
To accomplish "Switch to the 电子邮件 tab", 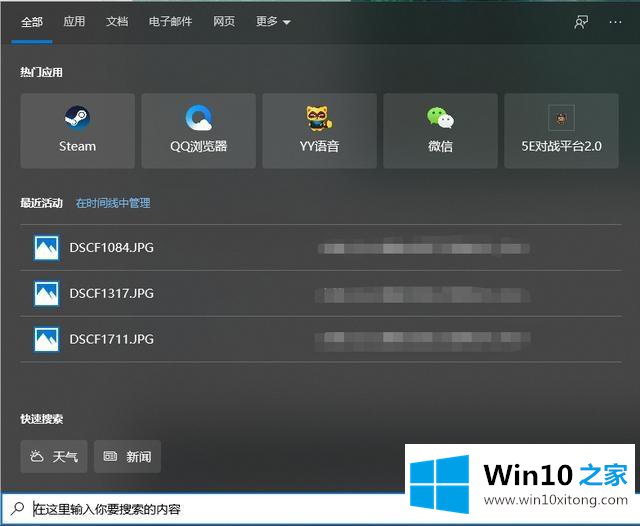I will 170,21.
